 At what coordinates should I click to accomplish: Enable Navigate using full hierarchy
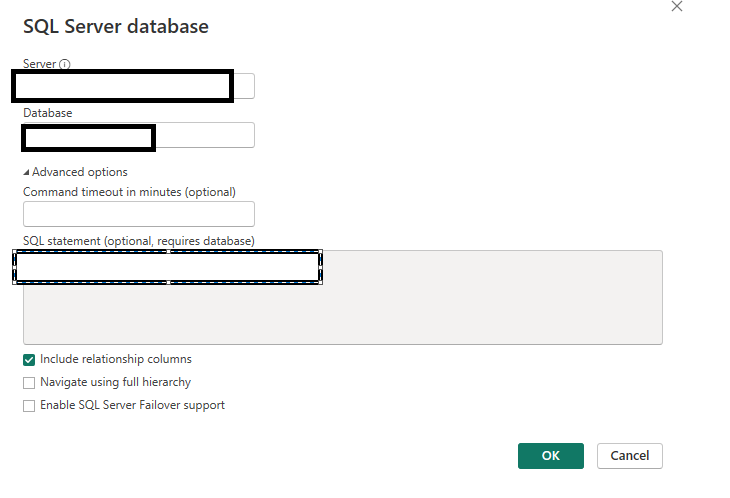coord(29,383)
